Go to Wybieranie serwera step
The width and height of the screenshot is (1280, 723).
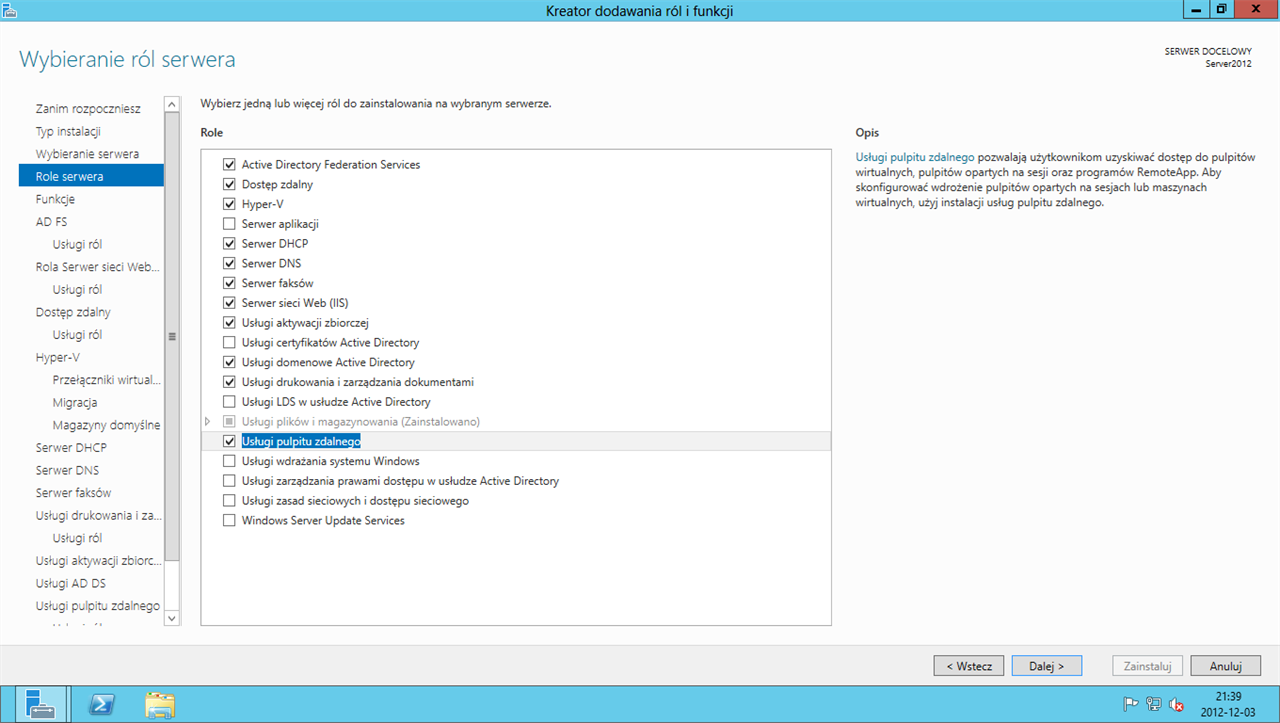click(x=87, y=154)
